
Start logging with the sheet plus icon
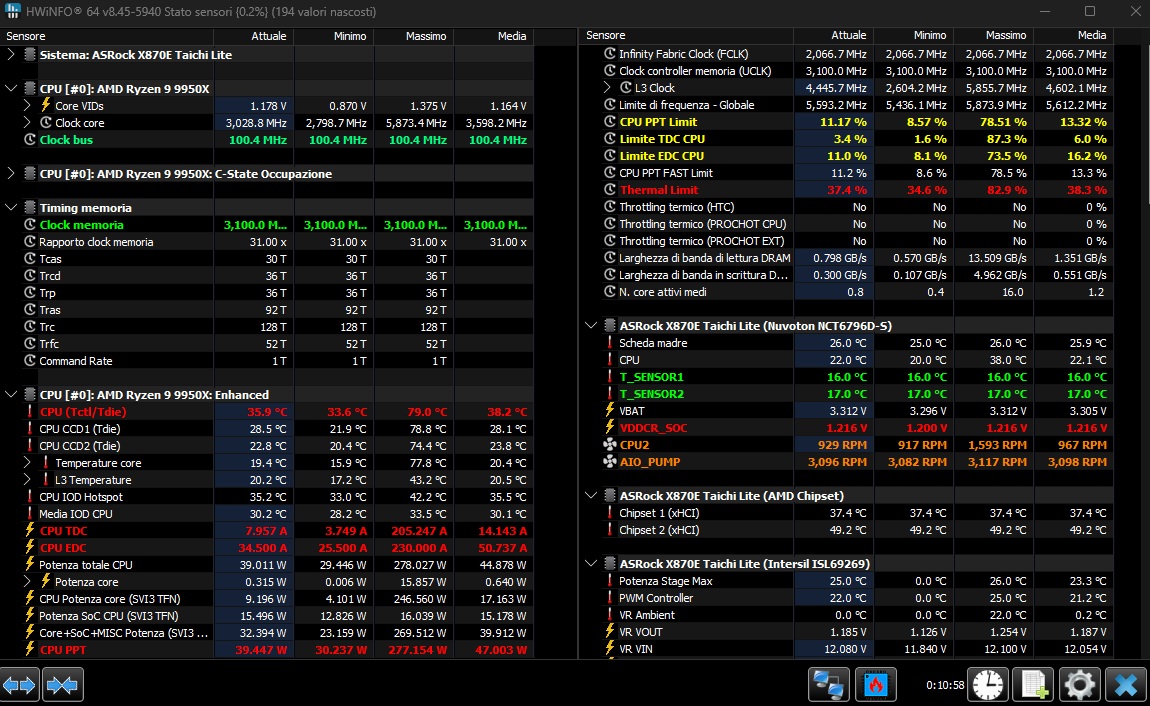point(1034,685)
